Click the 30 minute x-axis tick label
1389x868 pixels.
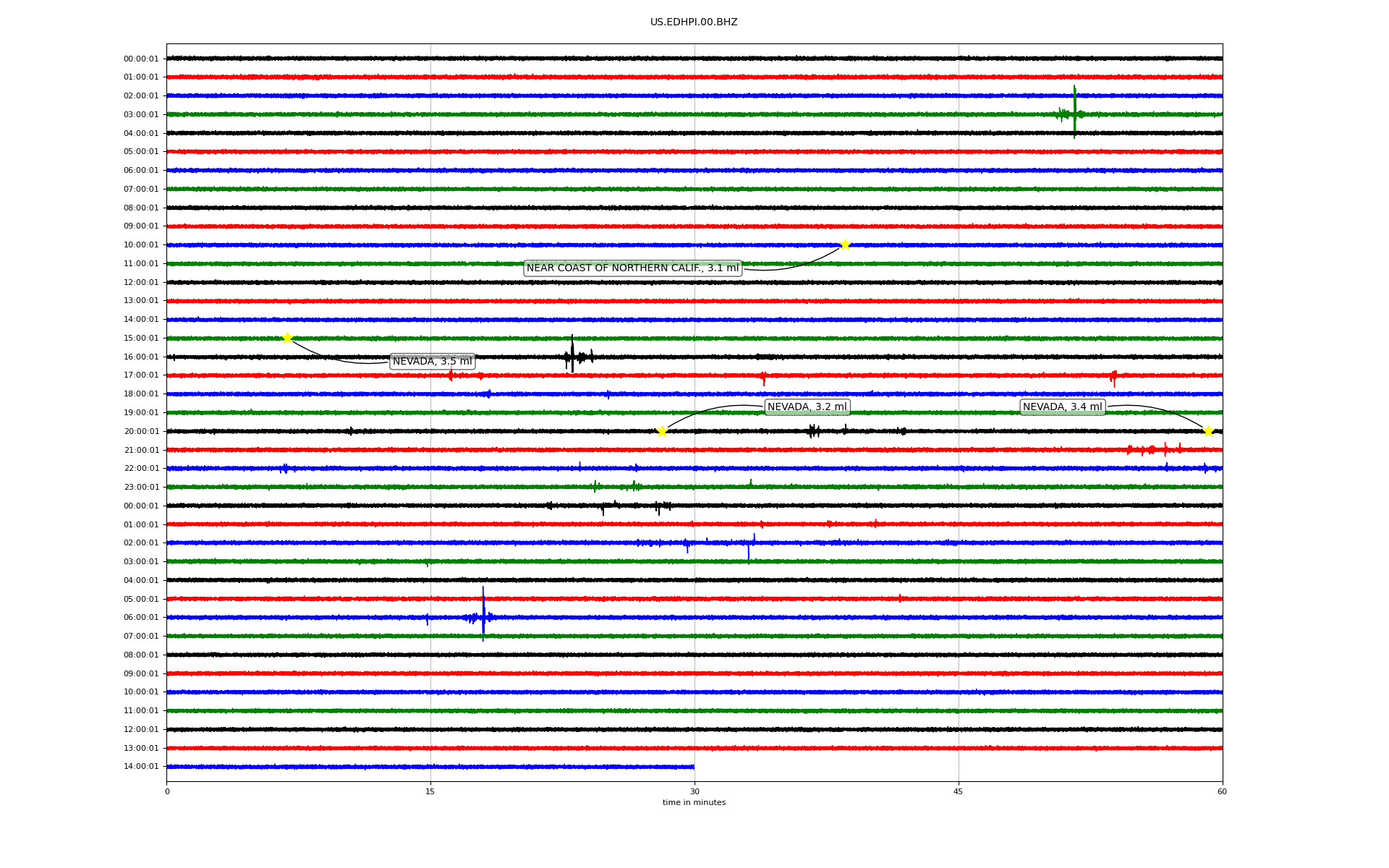click(694, 791)
